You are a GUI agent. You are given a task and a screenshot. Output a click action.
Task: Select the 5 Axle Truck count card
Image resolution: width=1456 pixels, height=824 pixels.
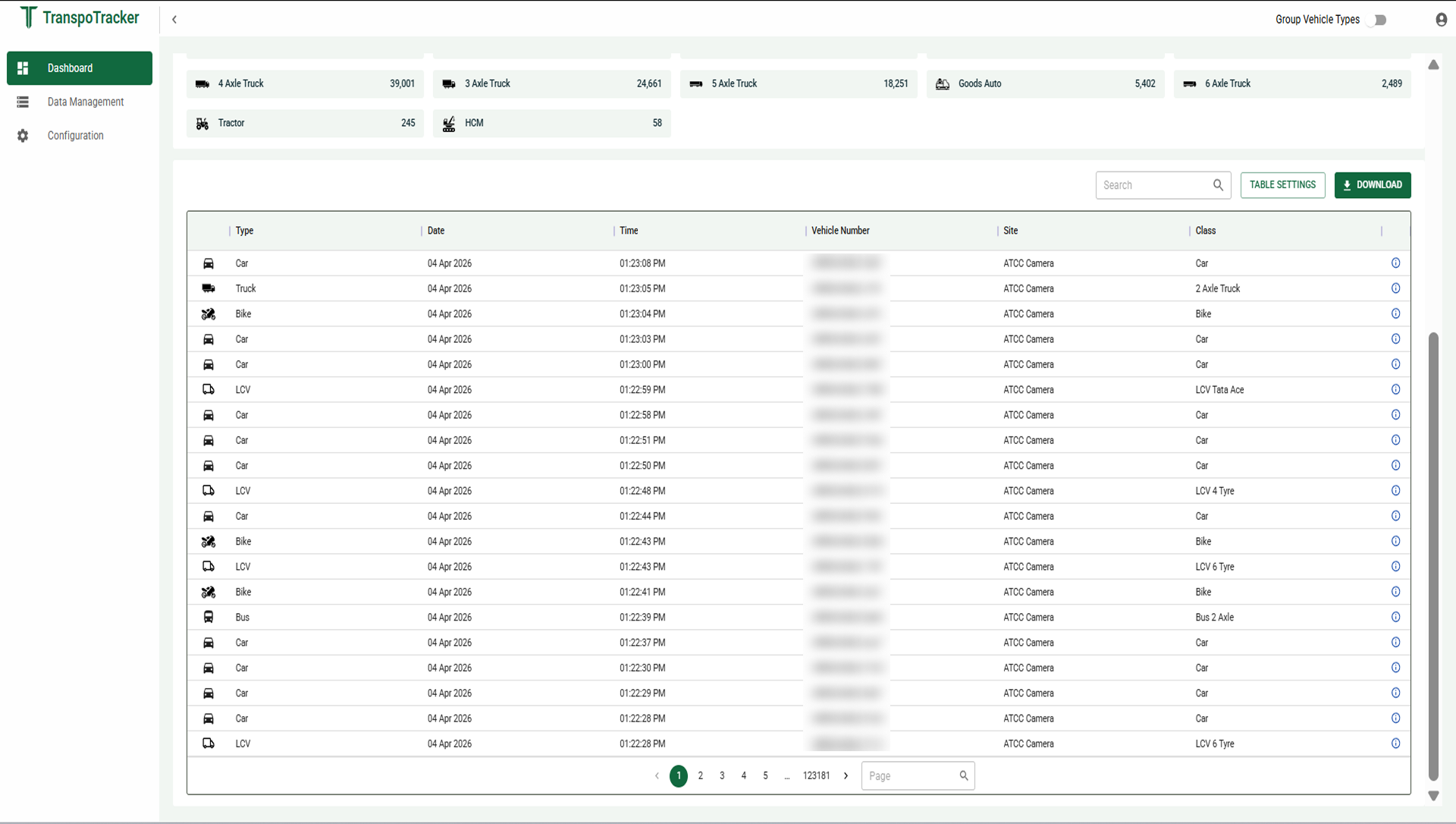pos(799,83)
